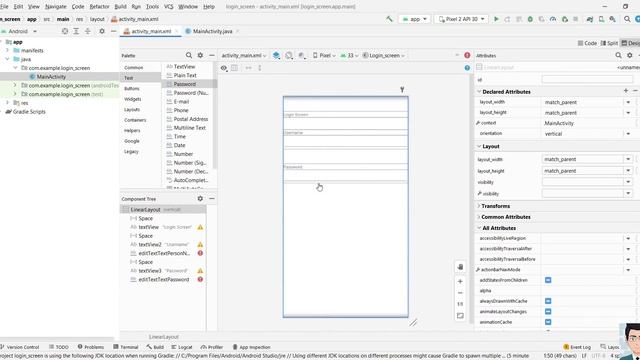Open the API 33 version dropdown
This screenshot has height=360, width=640.
pos(349,56)
